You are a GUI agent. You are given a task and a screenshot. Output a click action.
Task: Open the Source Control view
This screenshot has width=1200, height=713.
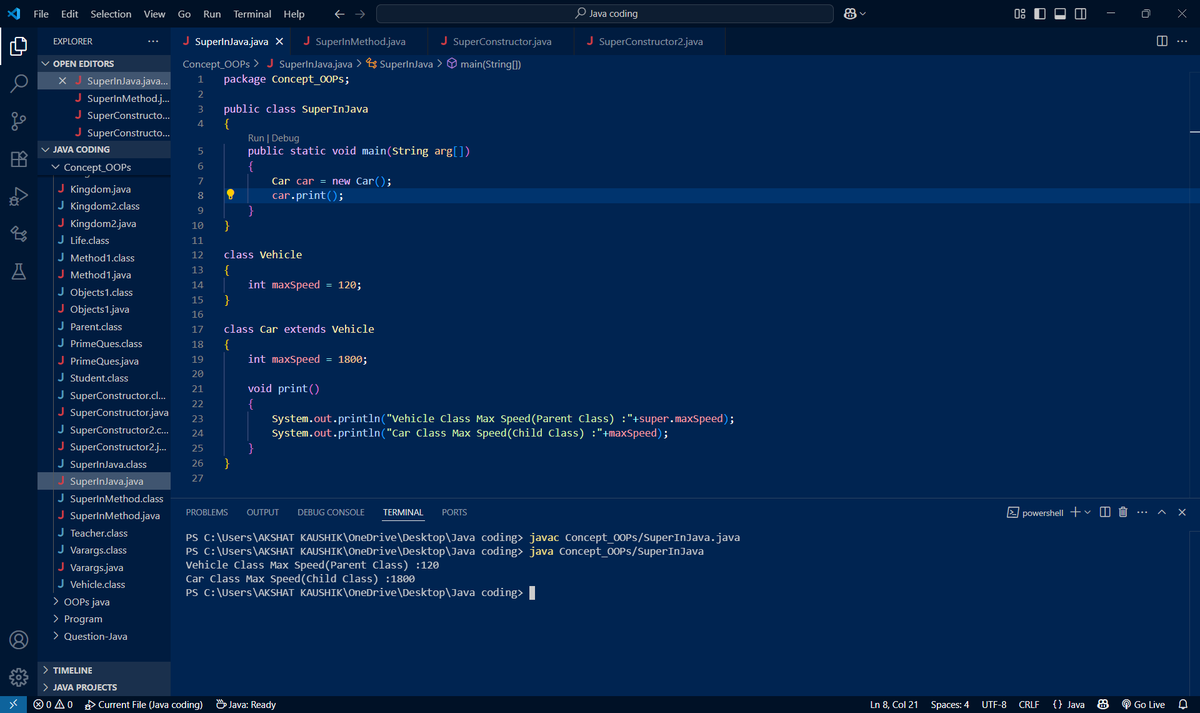tap(18, 121)
